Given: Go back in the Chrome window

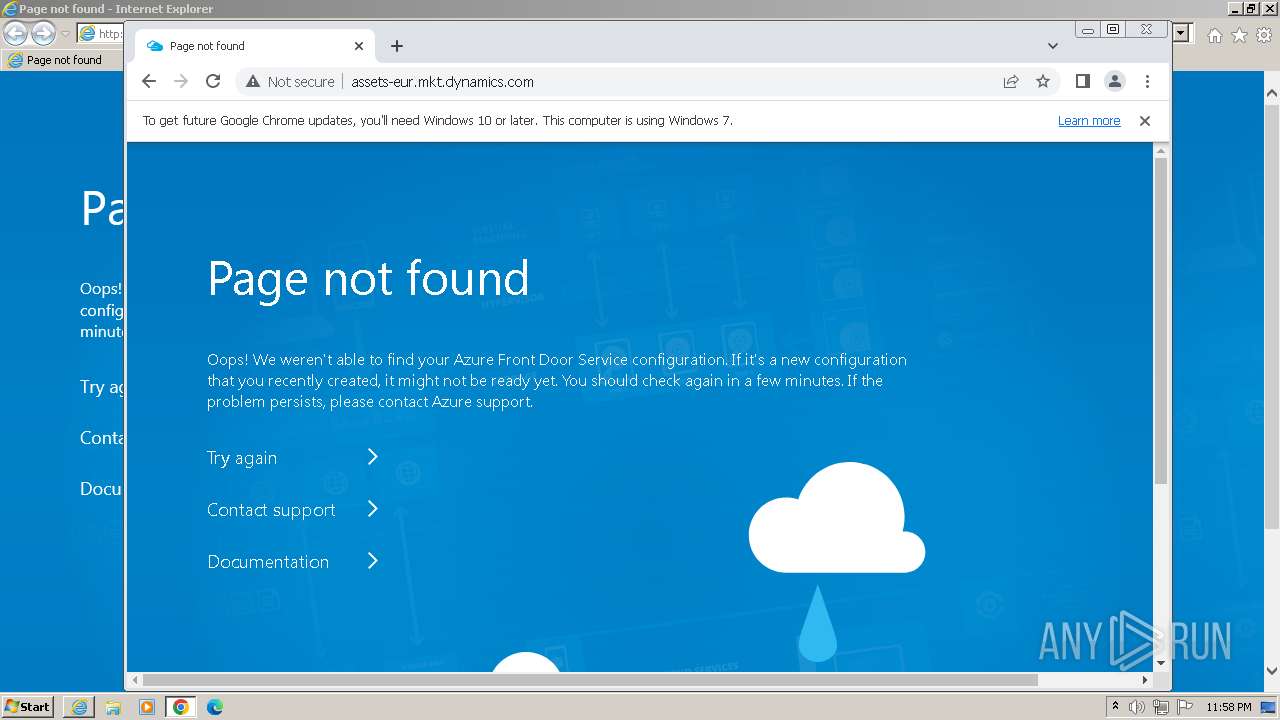Looking at the screenshot, I should (149, 82).
